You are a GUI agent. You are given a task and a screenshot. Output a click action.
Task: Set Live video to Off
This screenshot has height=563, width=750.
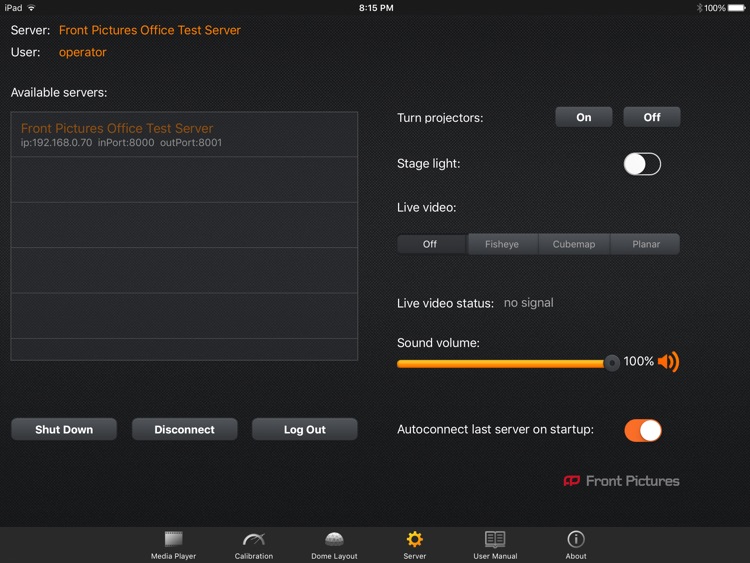click(x=430, y=244)
